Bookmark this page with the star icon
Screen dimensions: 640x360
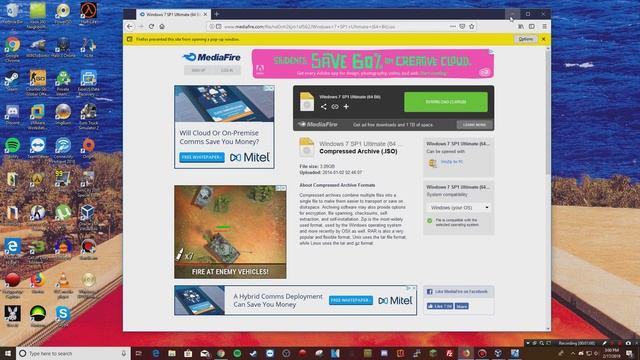[x=472, y=27]
